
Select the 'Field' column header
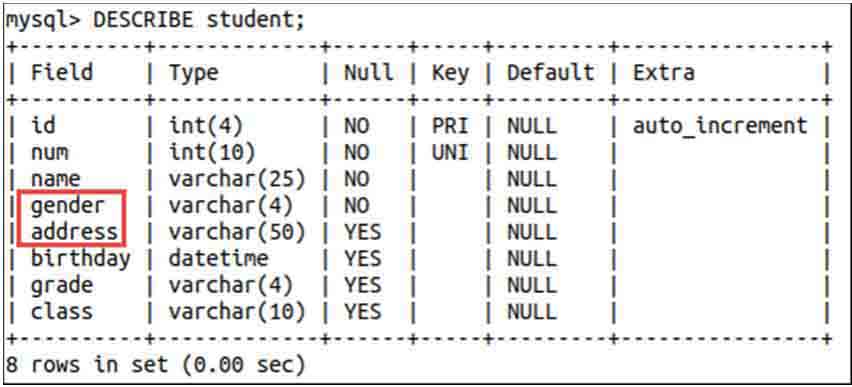tap(62, 72)
